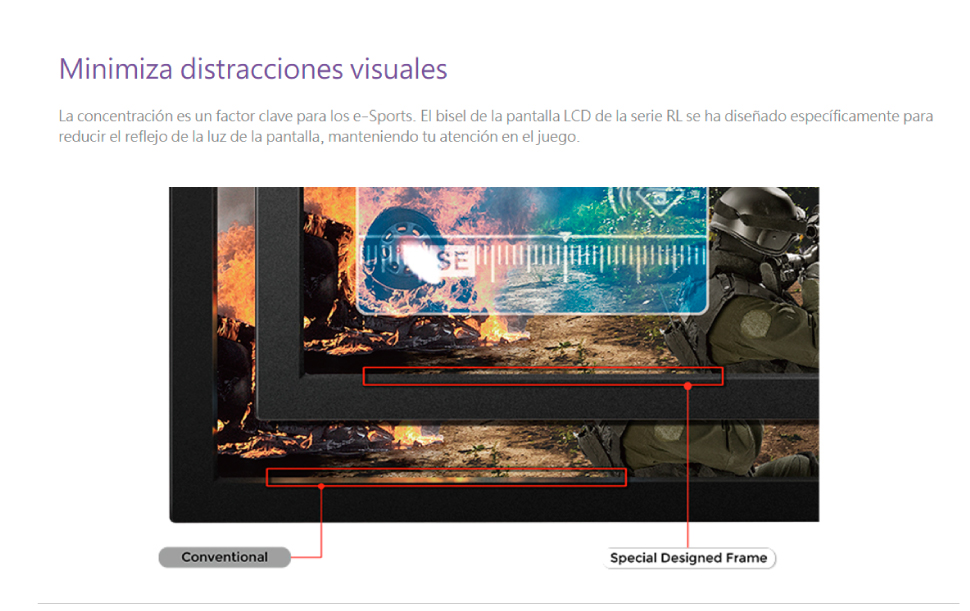Select the "Special Designed Frame" label

tap(689, 558)
